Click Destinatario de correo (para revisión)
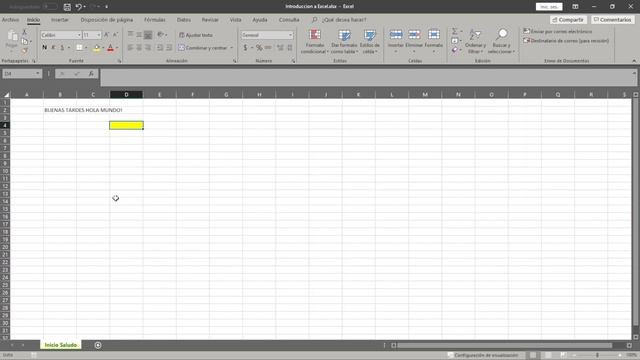This screenshot has height=360, width=640. pyautogui.click(x=566, y=41)
